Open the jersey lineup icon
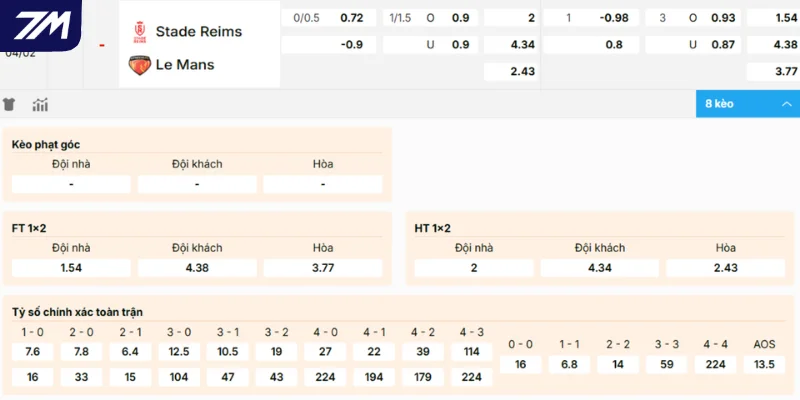This screenshot has width=800, height=400. click(10, 104)
